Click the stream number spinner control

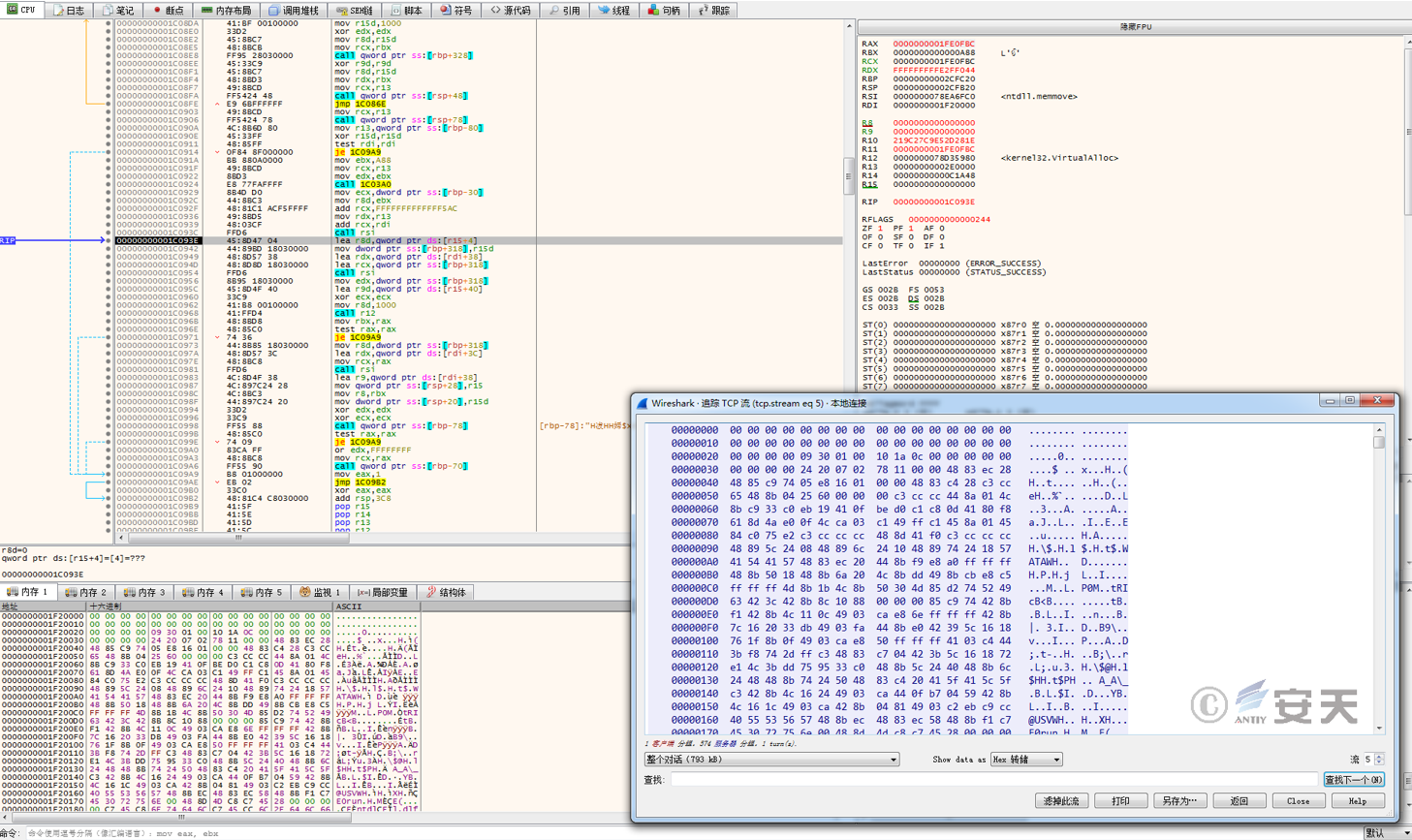pyautogui.click(x=1372, y=760)
